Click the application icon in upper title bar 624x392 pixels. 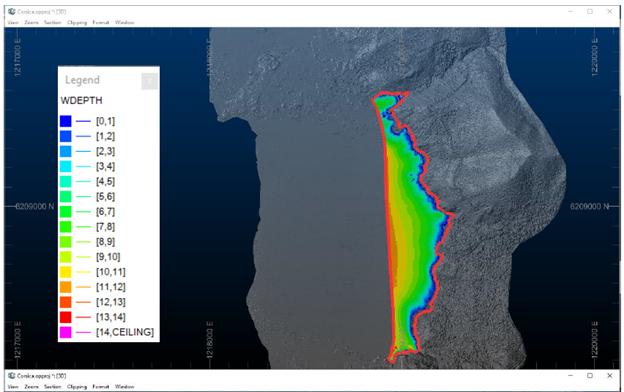pyautogui.click(x=12, y=12)
